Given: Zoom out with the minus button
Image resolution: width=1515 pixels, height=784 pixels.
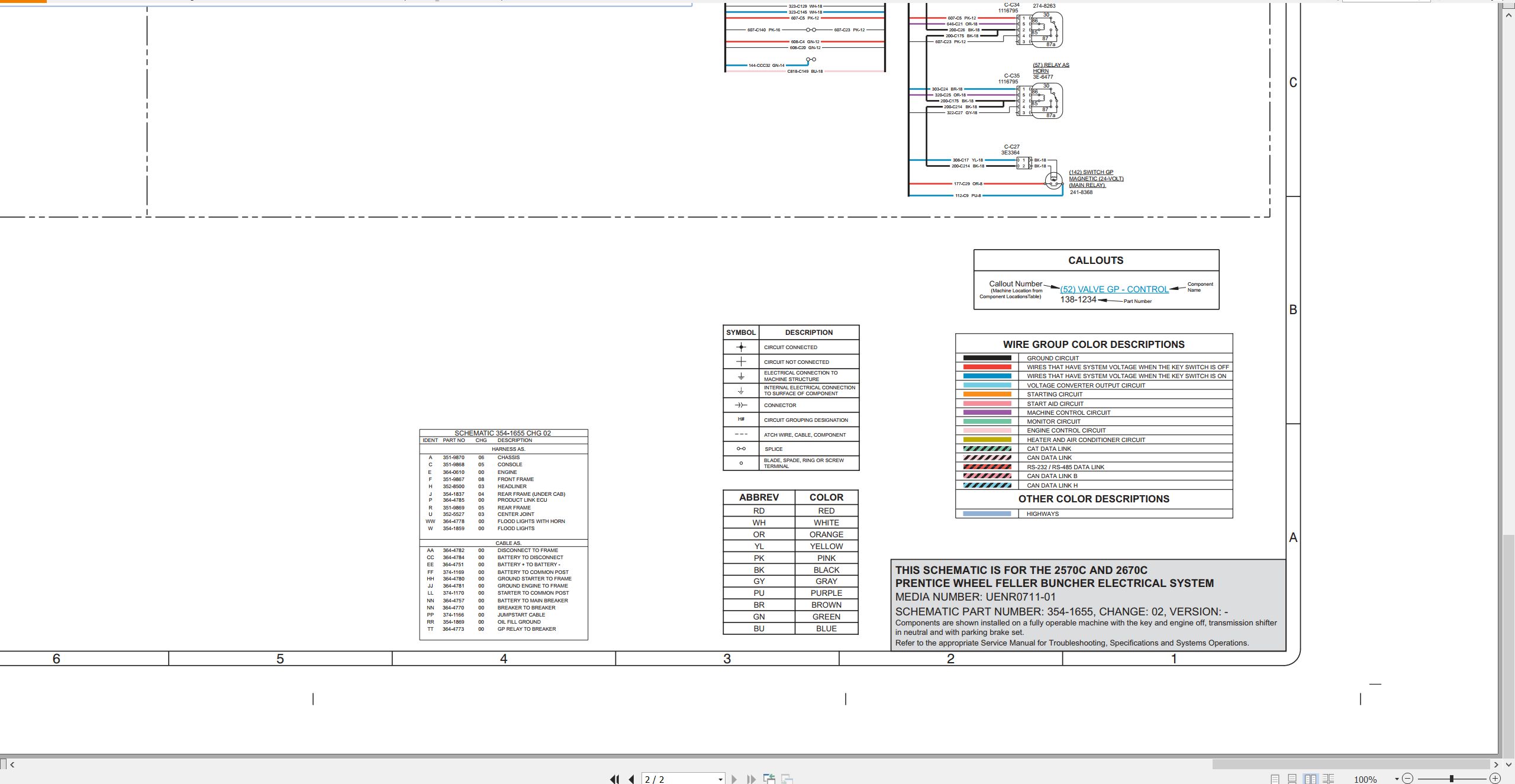Looking at the screenshot, I should [1408, 779].
